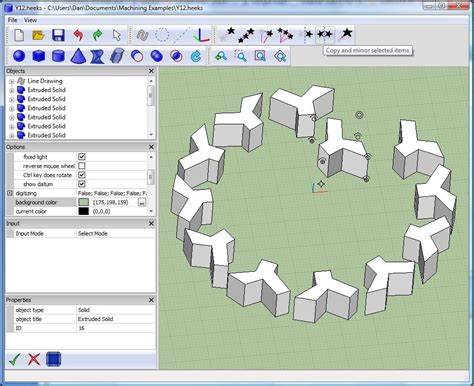Add a sphere solid
Image resolution: width=474 pixels, height=386 pixels.
(x=19, y=56)
